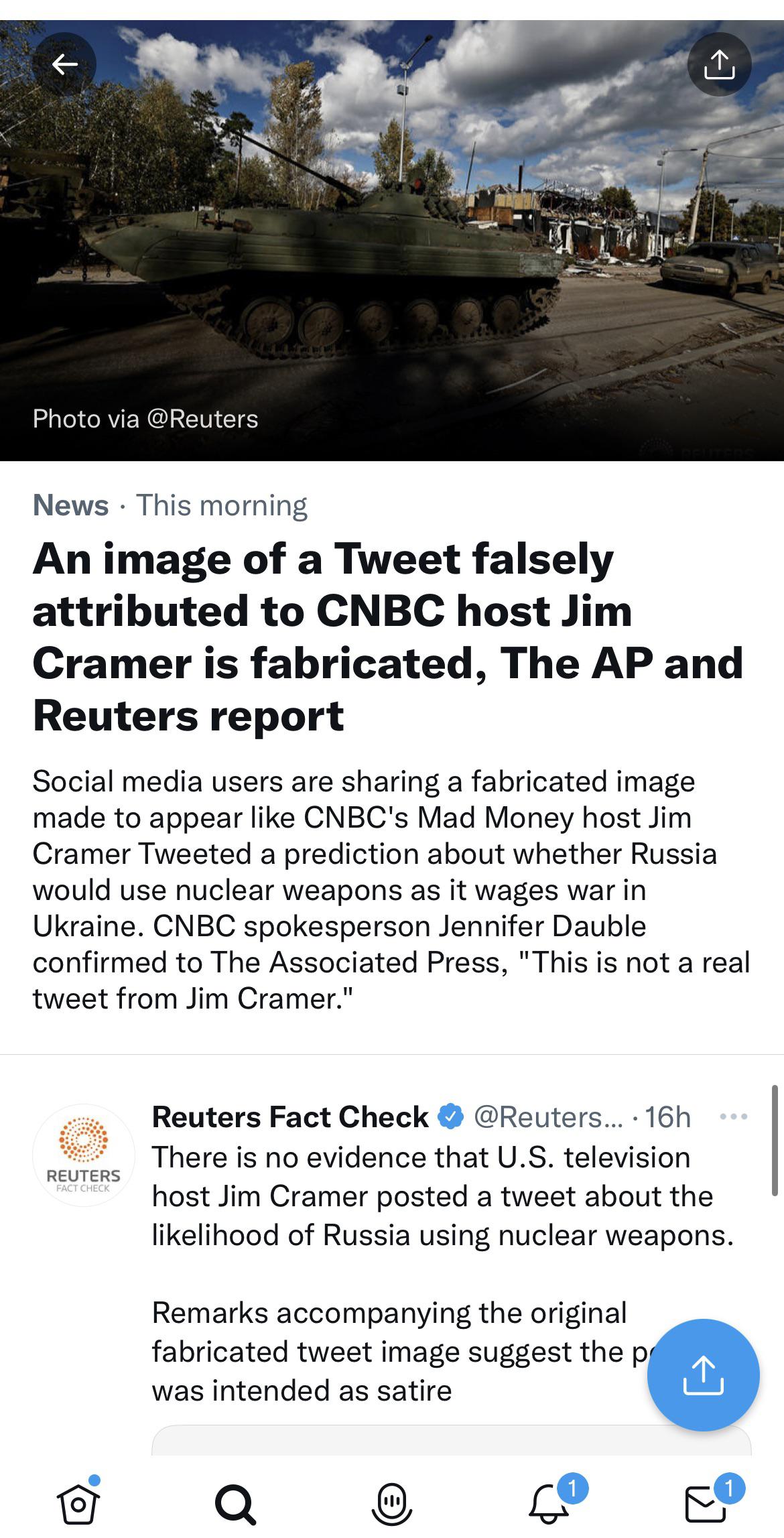The image size is (784, 1538).
Task: Open the Messages envelope tab
Action: (x=706, y=1504)
